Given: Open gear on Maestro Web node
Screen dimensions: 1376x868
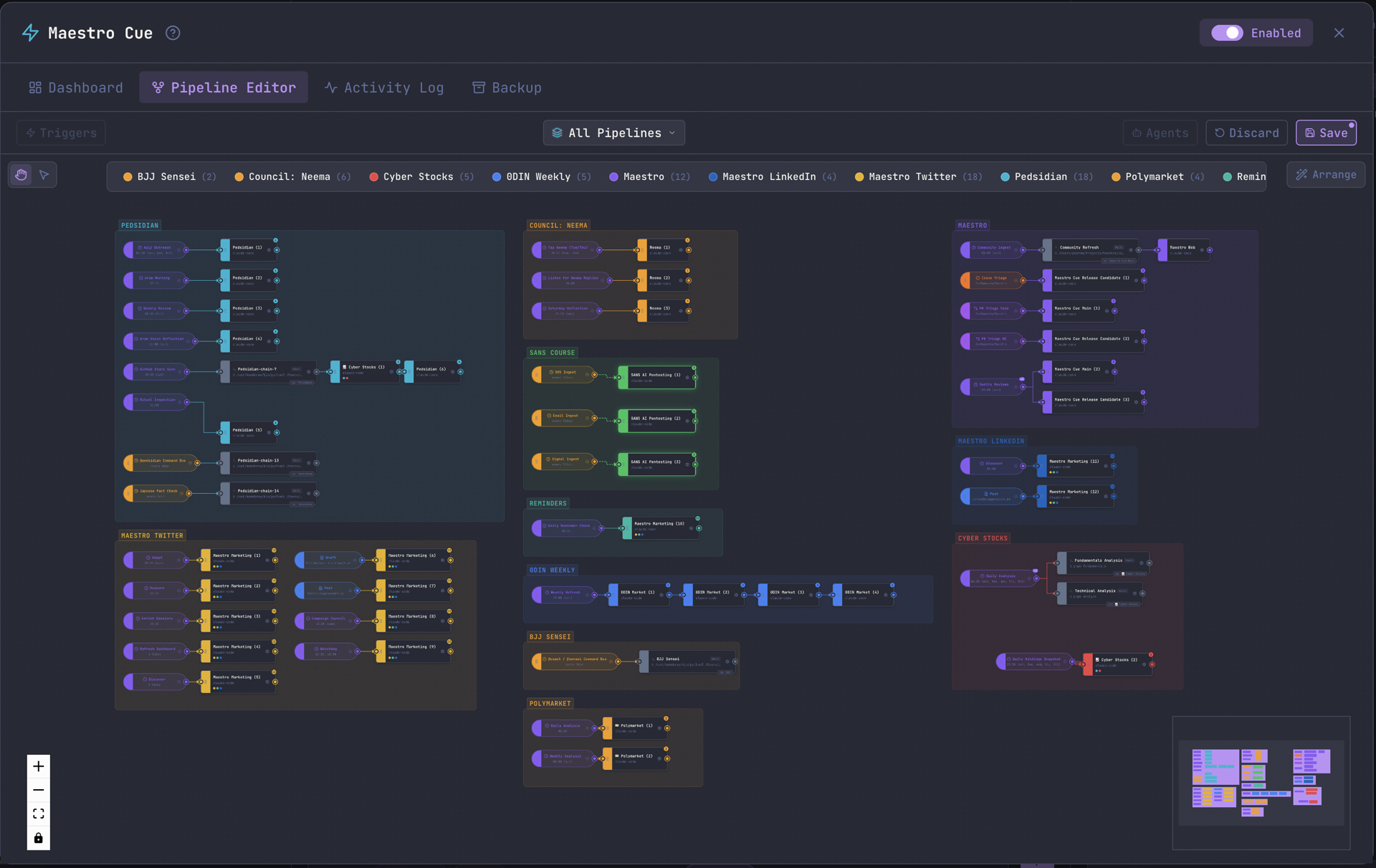Looking at the screenshot, I should [x=1202, y=250].
